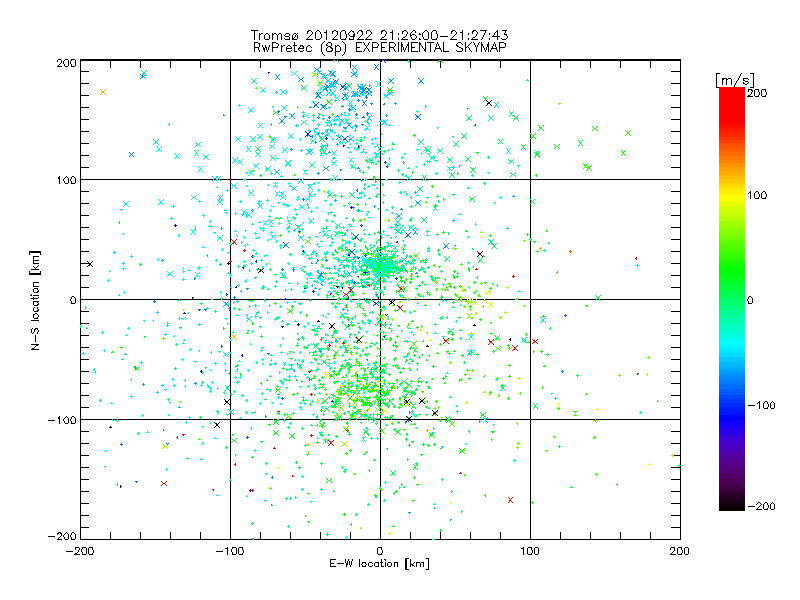Click the colorbar tick label '-100'
The width and height of the screenshot is (800, 600).
tap(761, 406)
